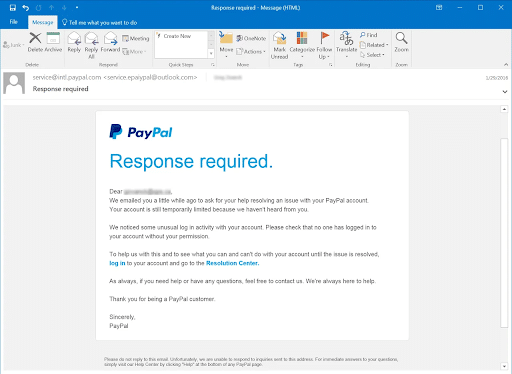
Task: Open the Follow Up flag dropdown
Action: (x=324, y=45)
